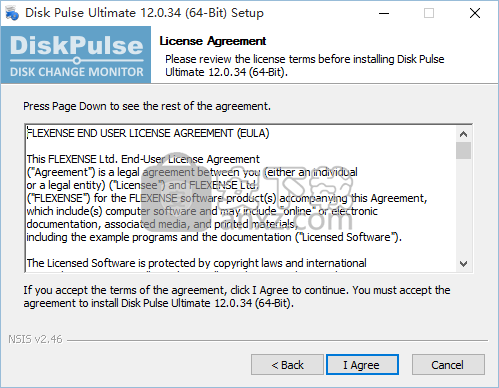Go back with the < Back button

(287, 365)
